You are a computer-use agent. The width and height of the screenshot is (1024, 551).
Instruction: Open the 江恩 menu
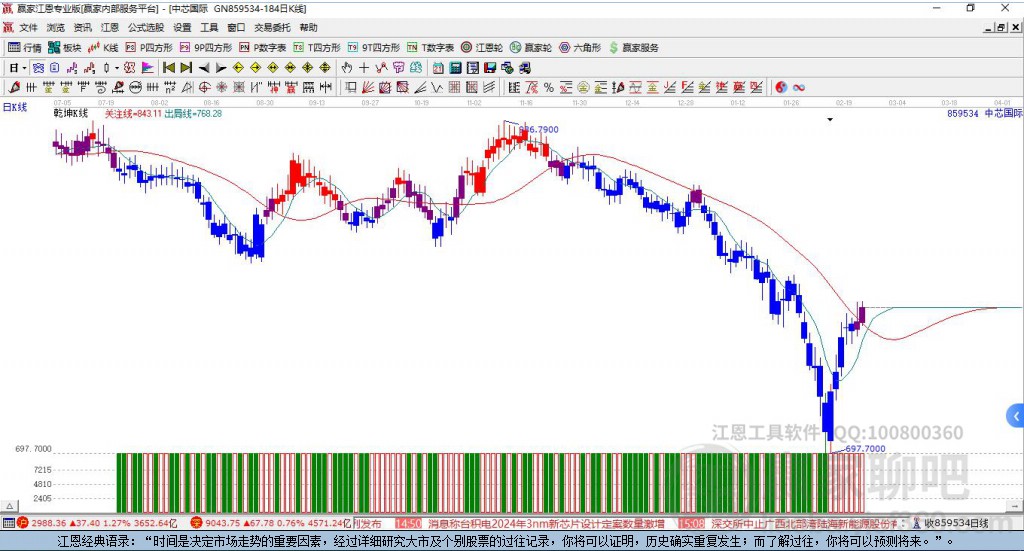pos(110,27)
